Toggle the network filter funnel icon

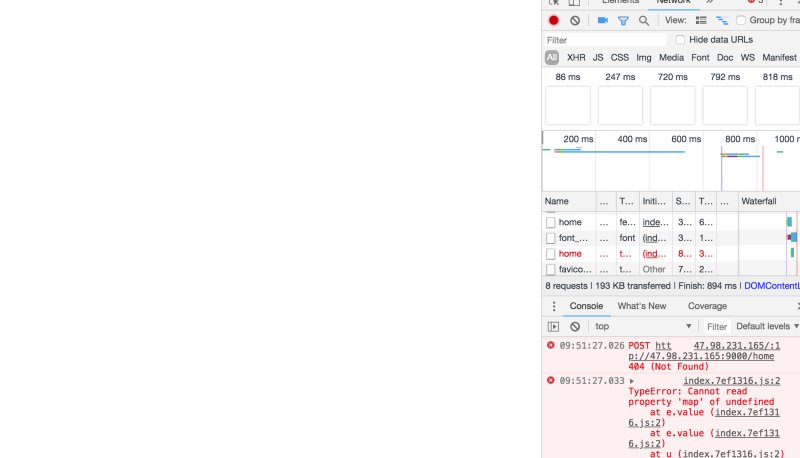[623, 20]
